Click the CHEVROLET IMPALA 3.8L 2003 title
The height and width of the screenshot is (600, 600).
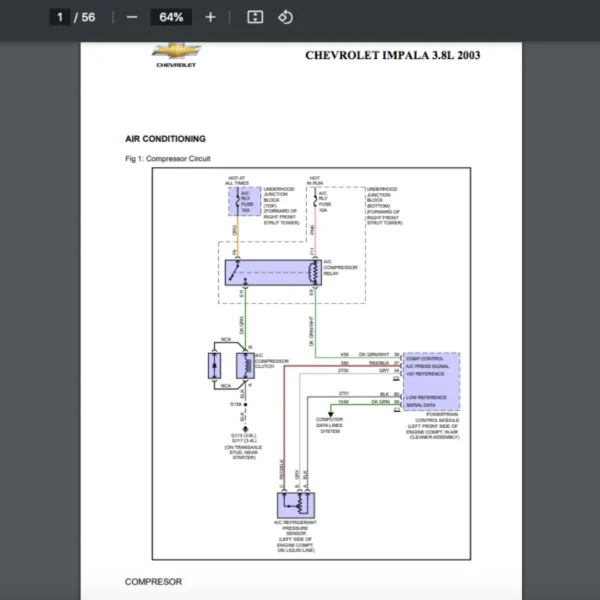[x=392, y=55]
